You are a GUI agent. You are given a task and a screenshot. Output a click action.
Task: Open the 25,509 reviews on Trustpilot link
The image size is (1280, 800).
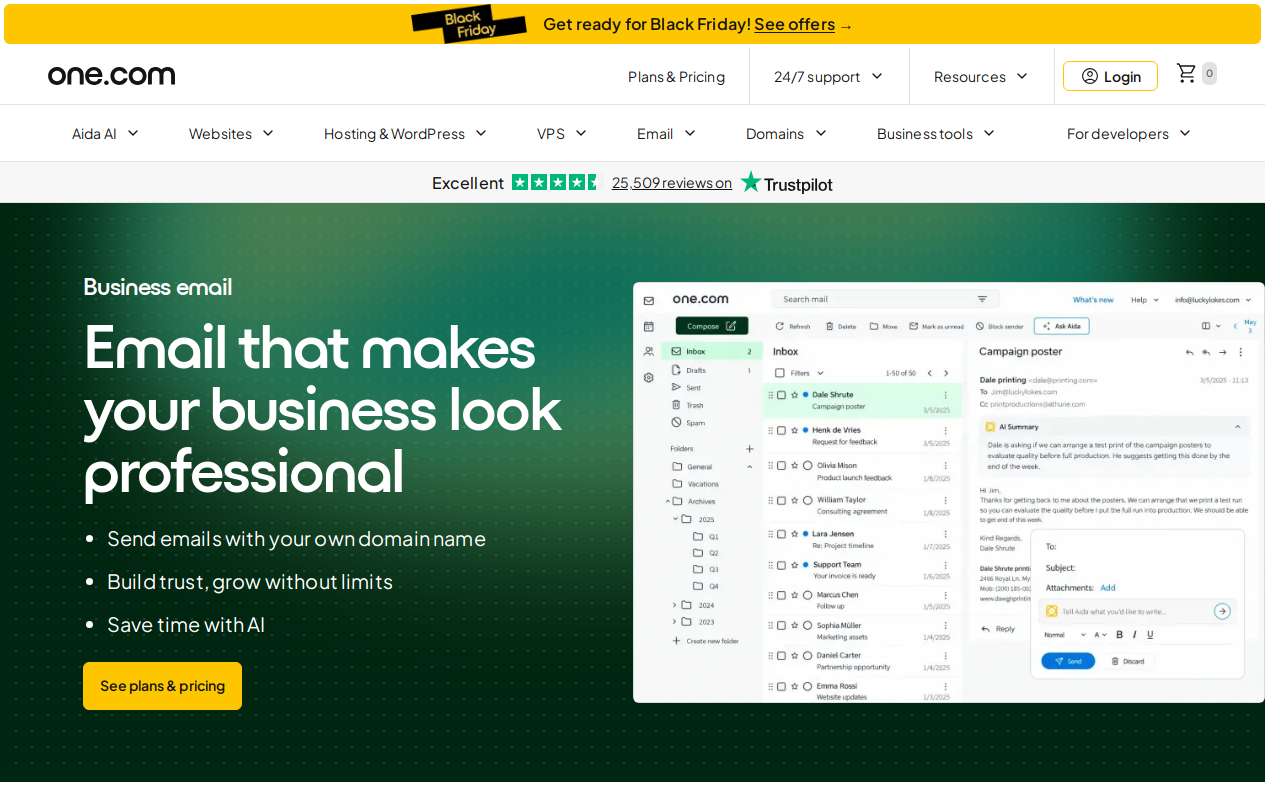point(672,183)
